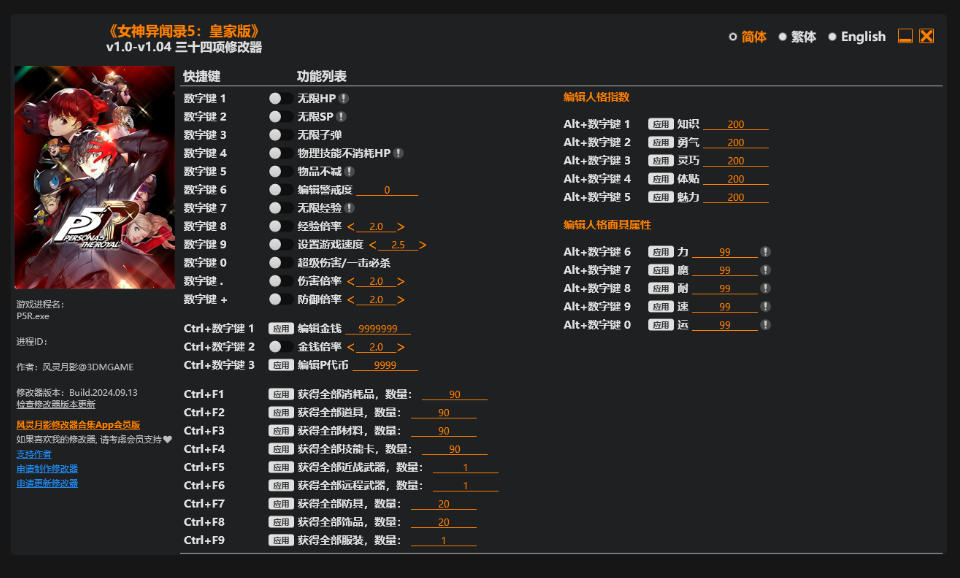960x578 pixels.
Task: Apply 获得全部消耗品 button
Action: point(281,394)
